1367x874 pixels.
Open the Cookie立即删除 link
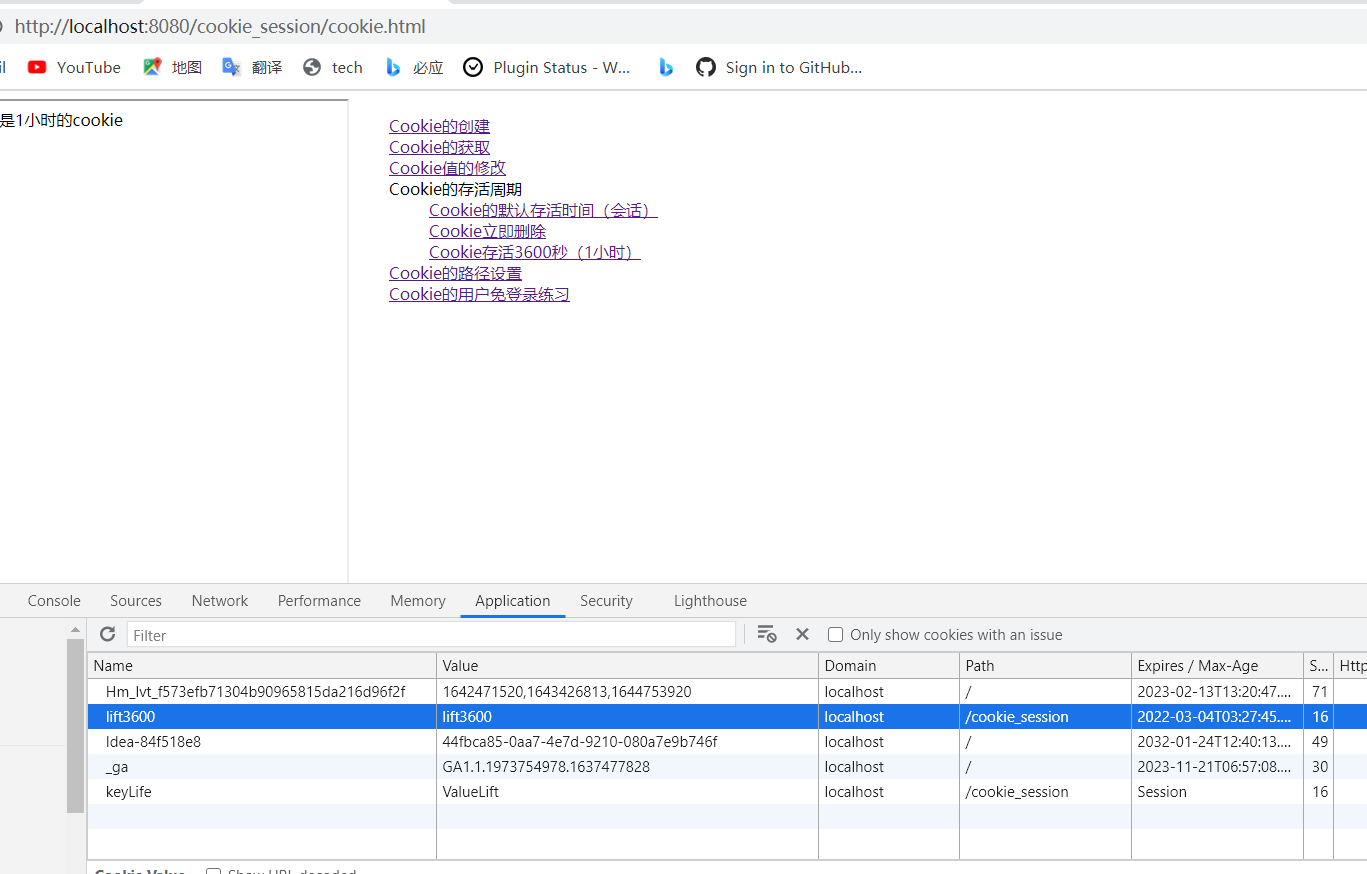click(x=487, y=231)
